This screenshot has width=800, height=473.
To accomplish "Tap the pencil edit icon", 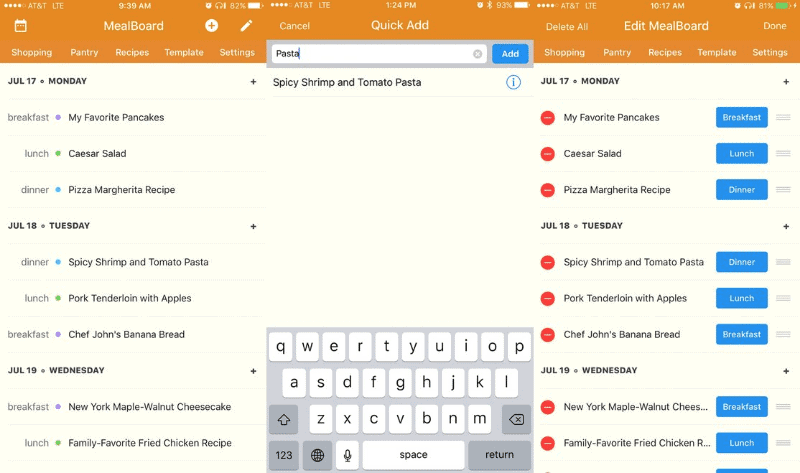I will point(246,26).
